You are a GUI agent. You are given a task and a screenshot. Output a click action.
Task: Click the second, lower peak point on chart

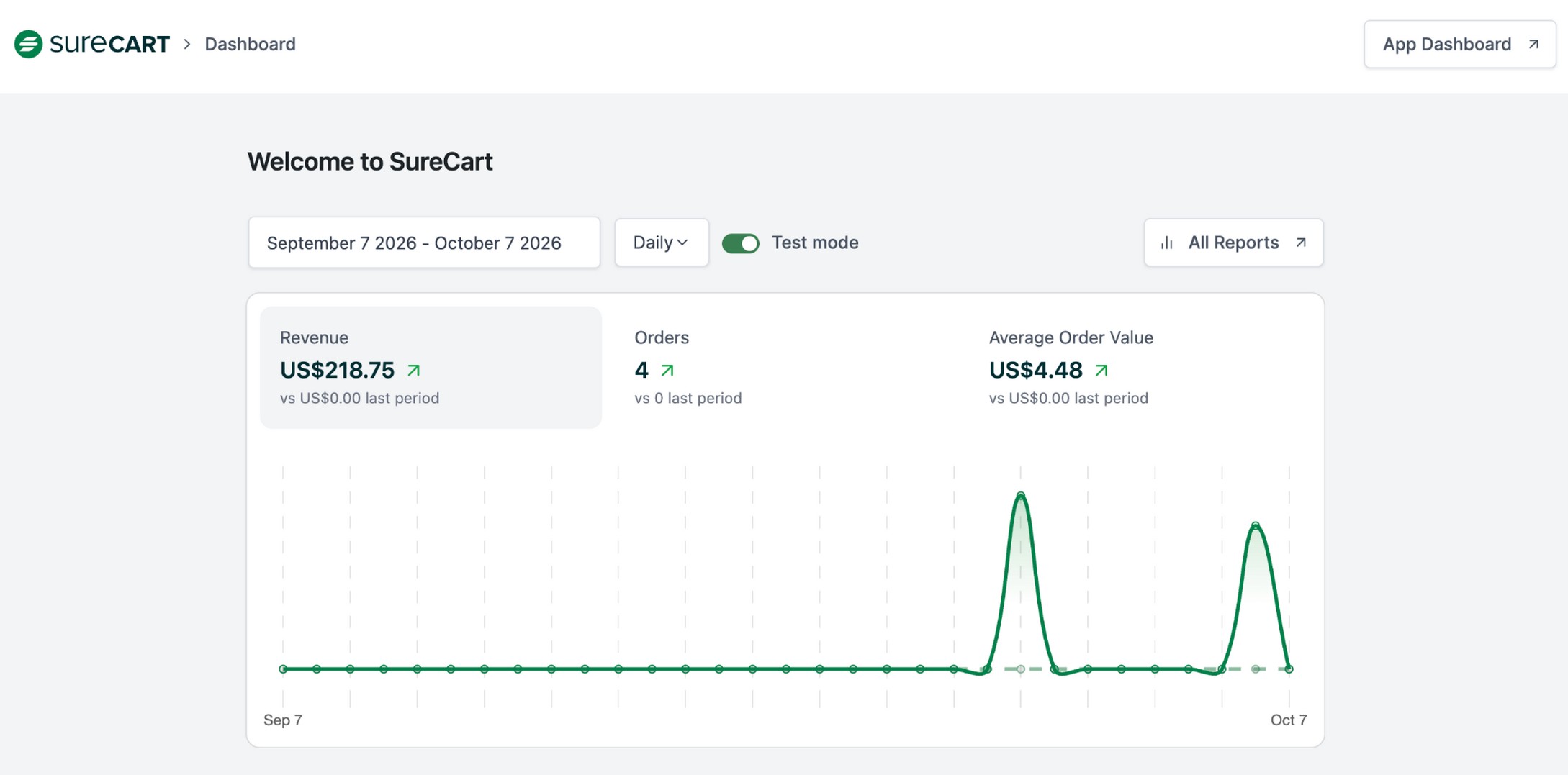1256,526
